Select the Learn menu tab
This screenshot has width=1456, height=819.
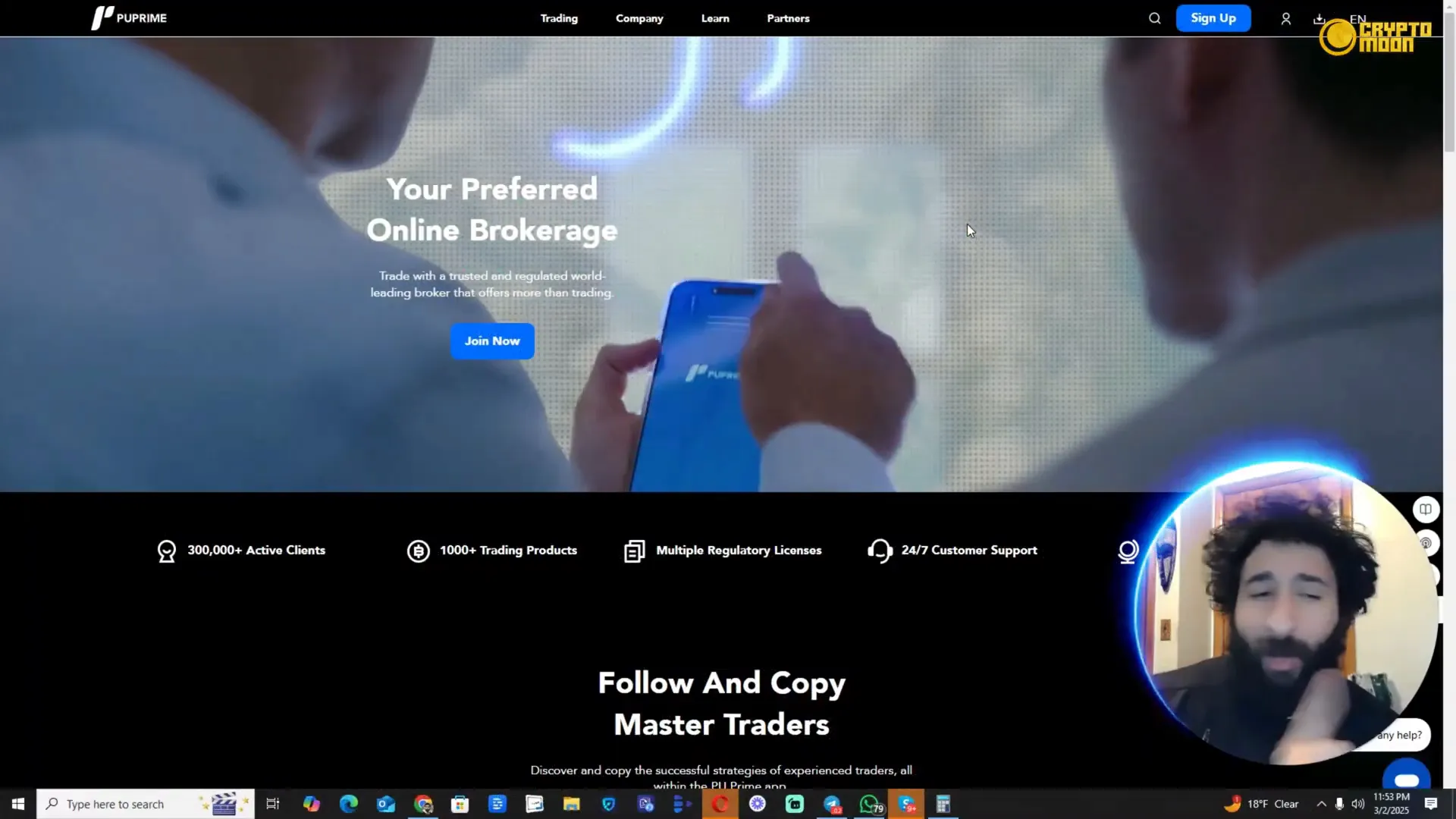coord(715,18)
